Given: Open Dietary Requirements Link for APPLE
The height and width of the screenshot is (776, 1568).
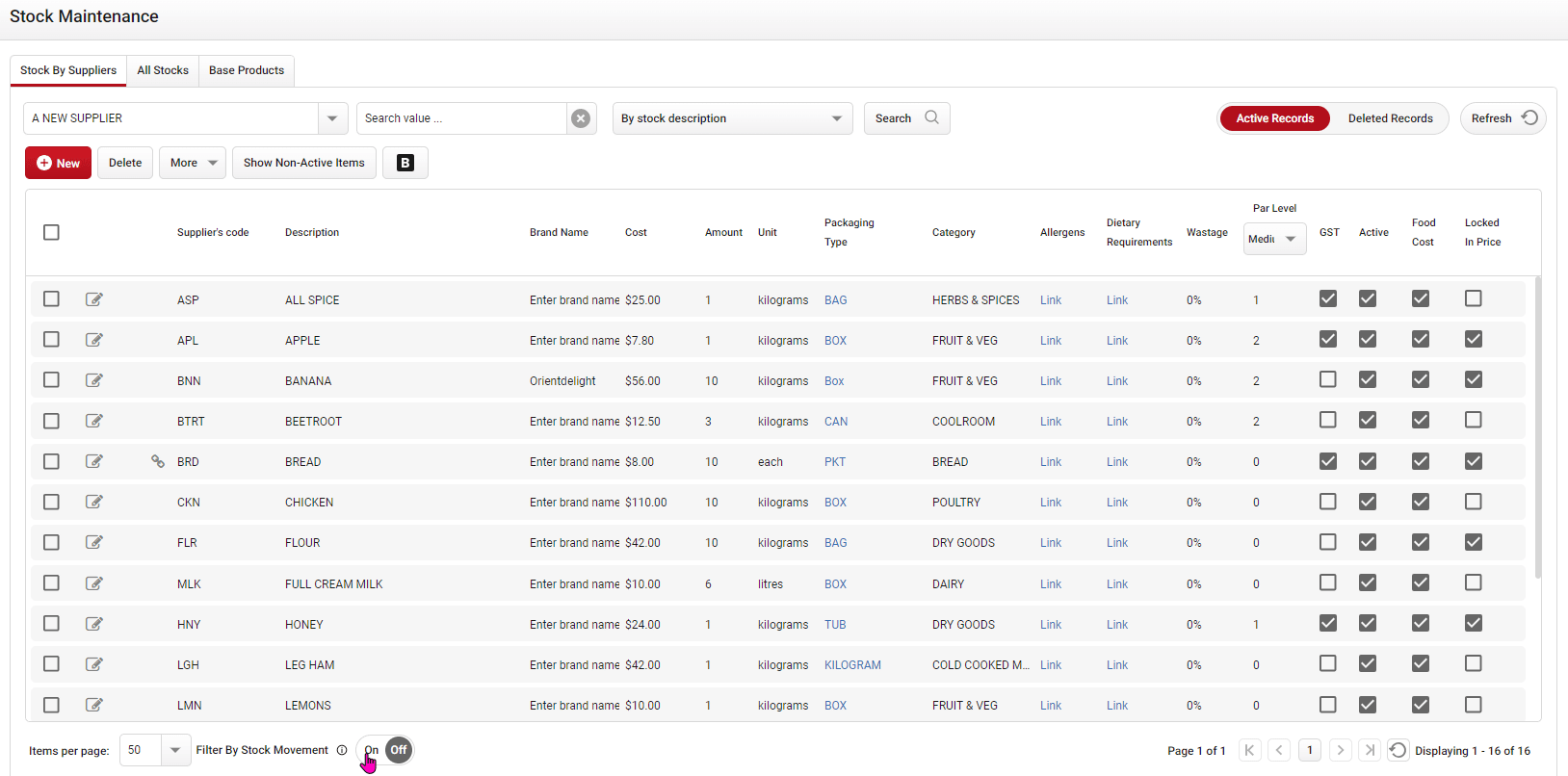Looking at the screenshot, I should pyautogui.click(x=1117, y=341).
